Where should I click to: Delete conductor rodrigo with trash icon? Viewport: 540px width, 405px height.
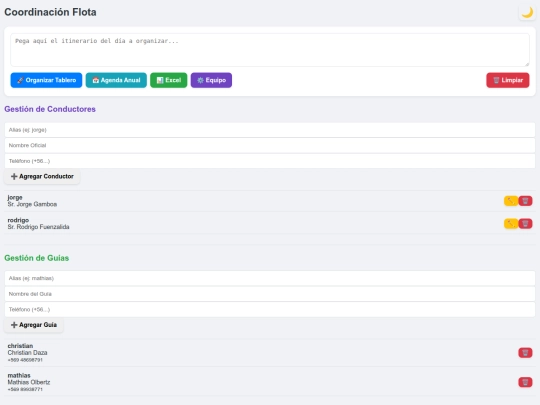[x=525, y=224]
